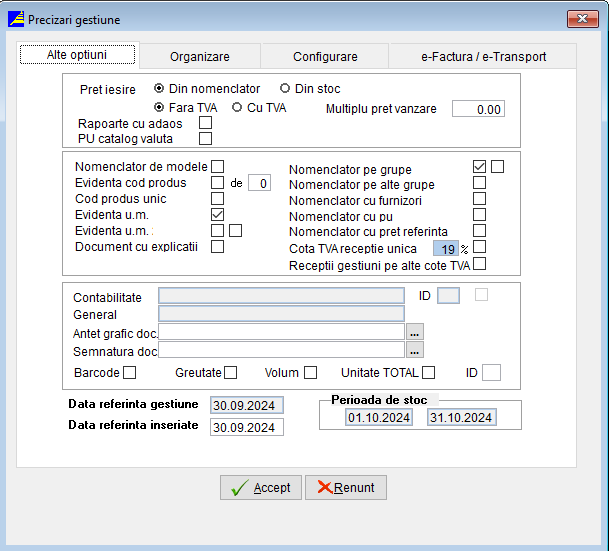
Task: Check the Cod produs unic option
Action: [217, 199]
